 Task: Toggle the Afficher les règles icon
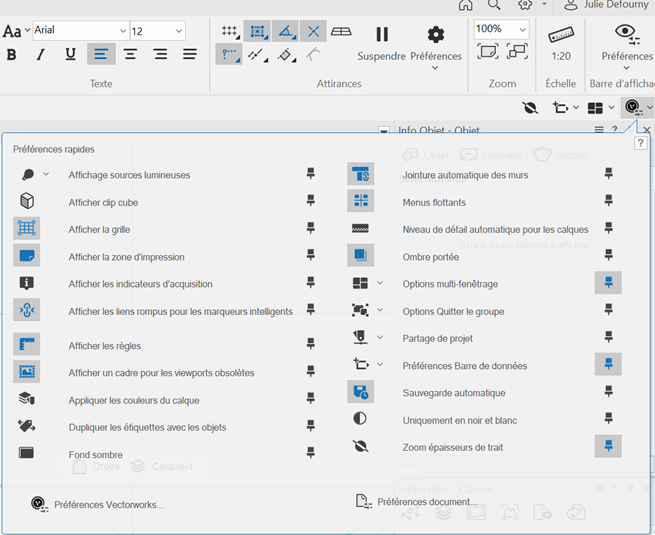pyautogui.click(x=27, y=345)
